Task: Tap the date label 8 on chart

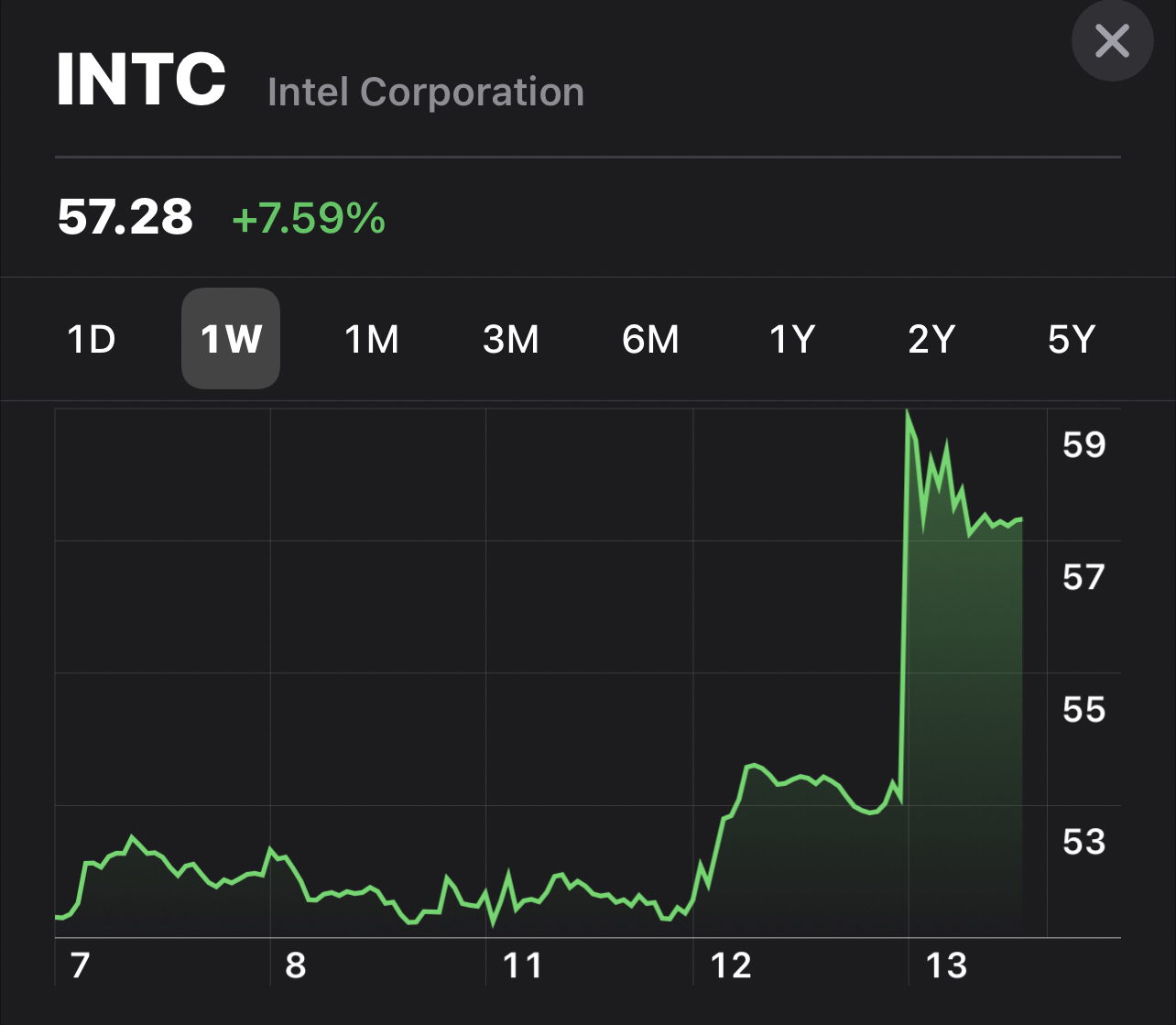Action: click(x=295, y=965)
